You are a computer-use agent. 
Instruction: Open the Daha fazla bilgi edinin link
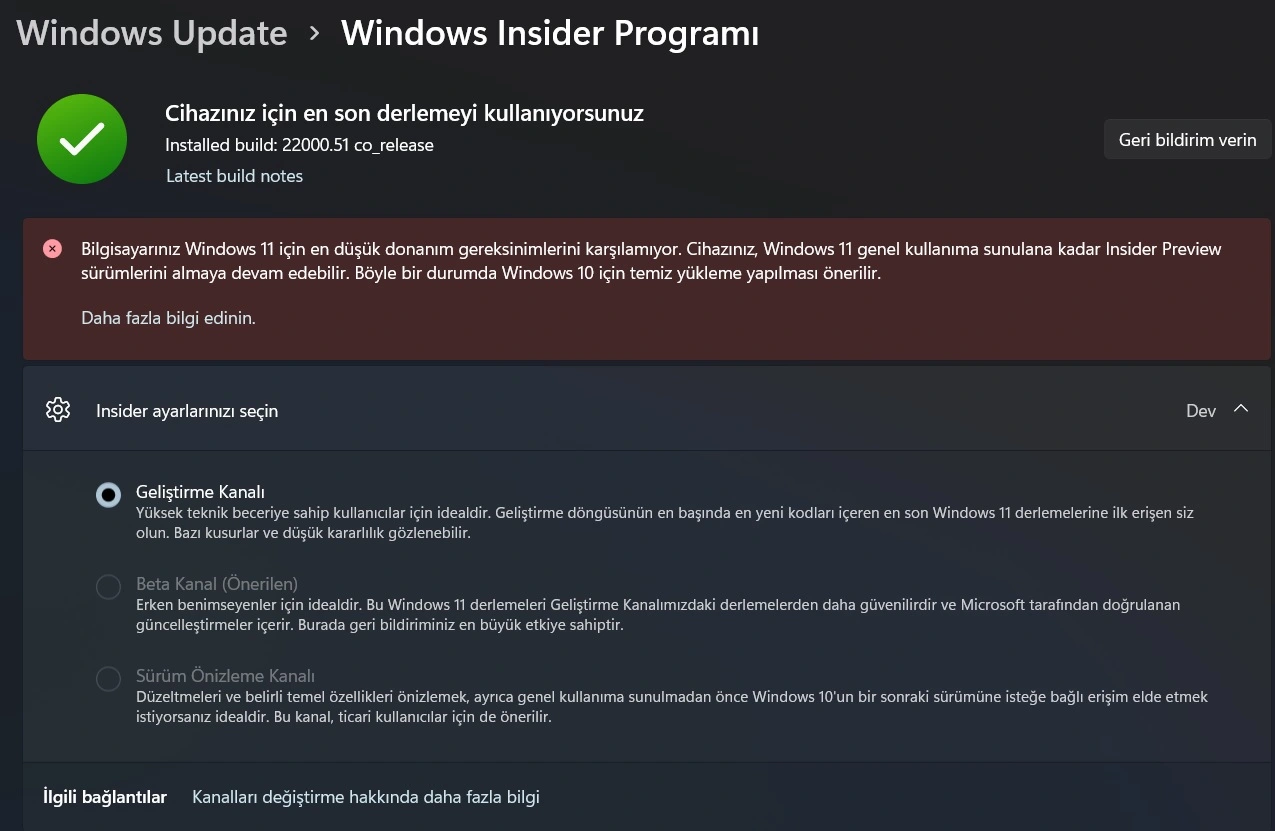[168, 319]
